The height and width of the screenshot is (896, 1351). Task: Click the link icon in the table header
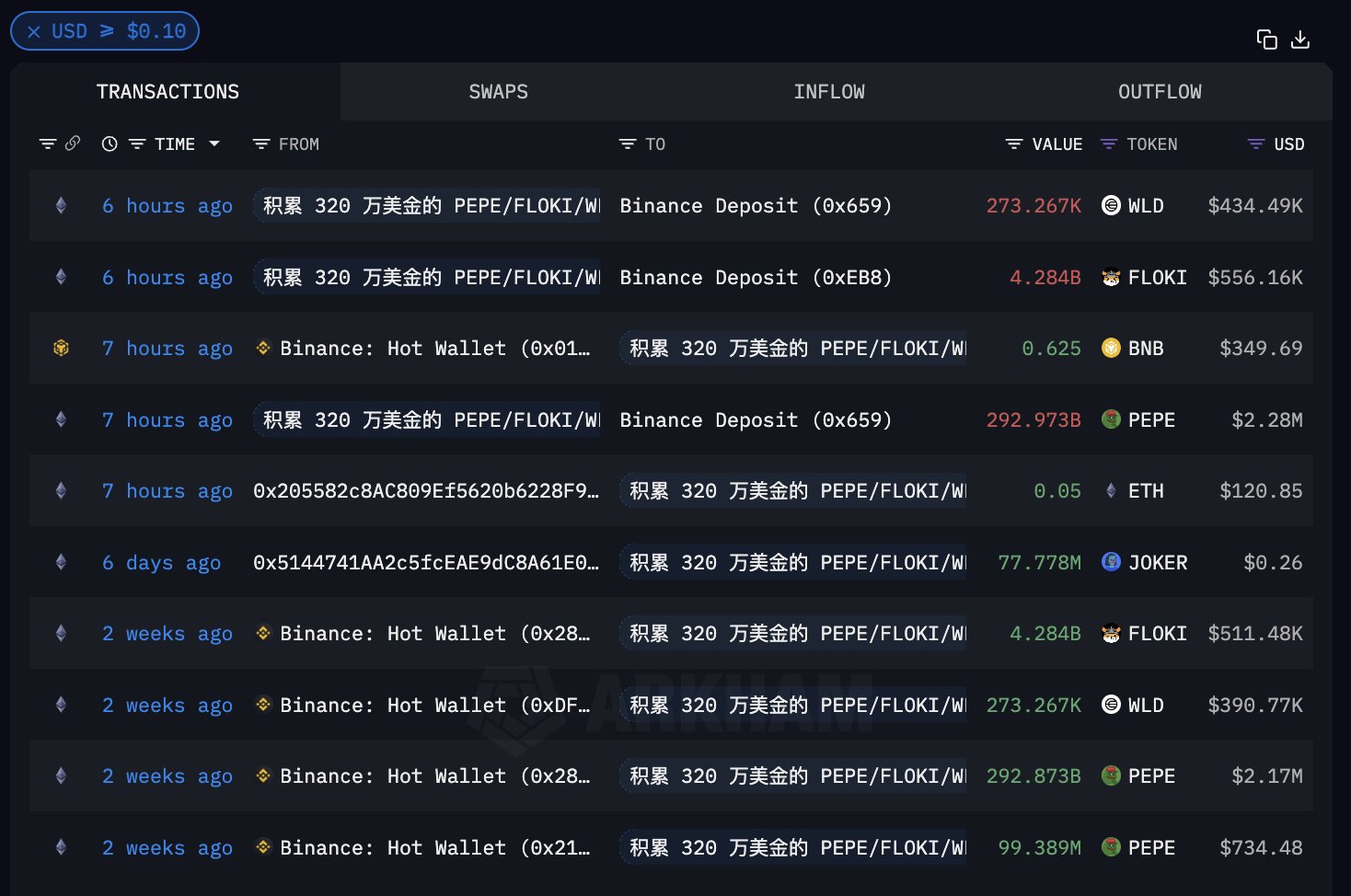tap(73, 144)
